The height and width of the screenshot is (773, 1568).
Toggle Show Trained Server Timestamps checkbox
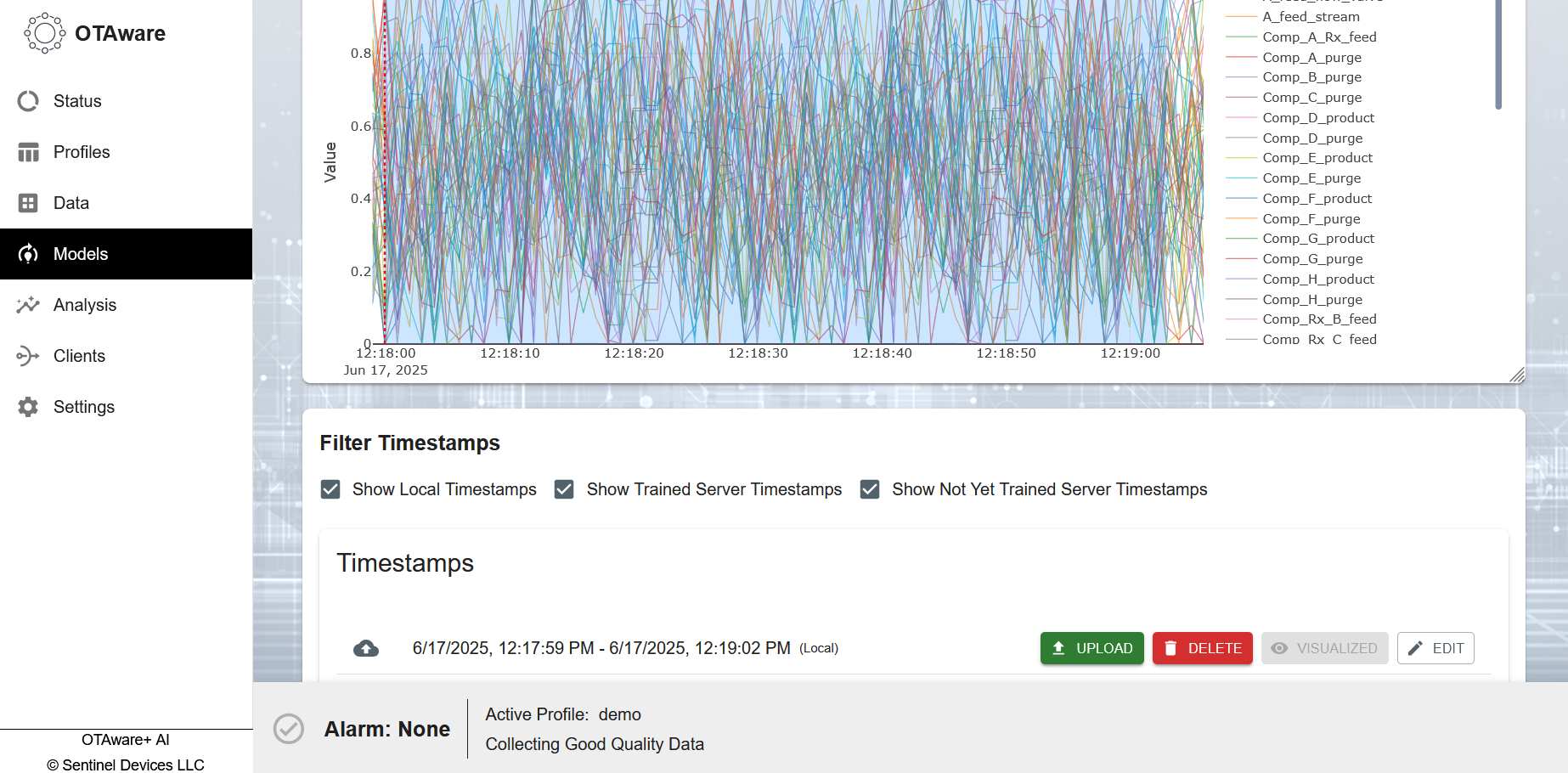(x=564, y=489)
